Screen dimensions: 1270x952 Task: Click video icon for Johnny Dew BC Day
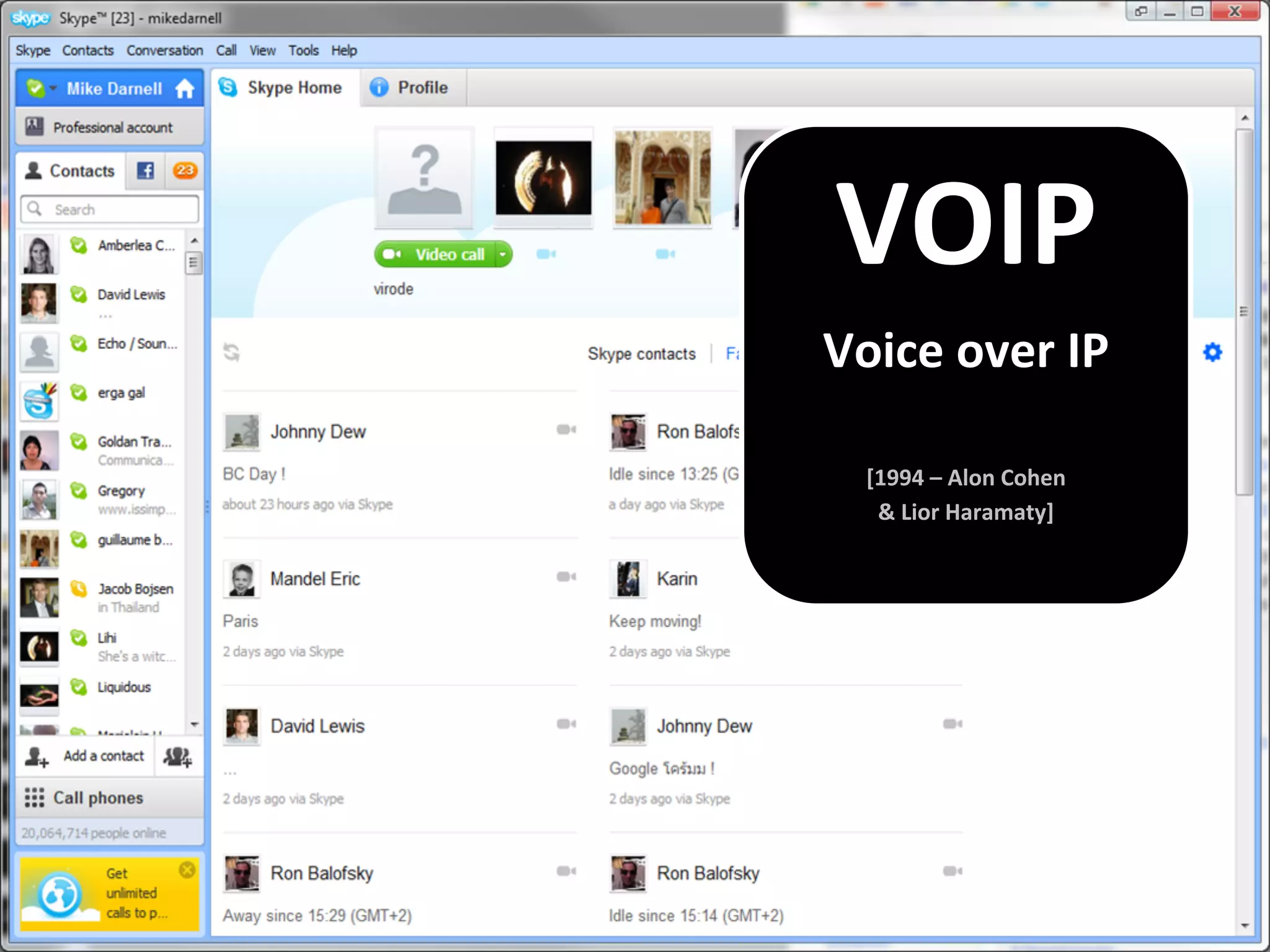566,430
